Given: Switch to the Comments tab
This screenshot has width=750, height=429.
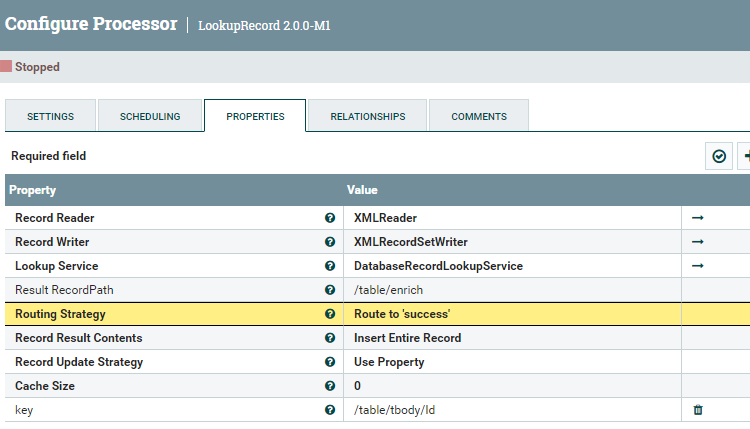Looking at the screenshot, I should click(x=478, y=116).
